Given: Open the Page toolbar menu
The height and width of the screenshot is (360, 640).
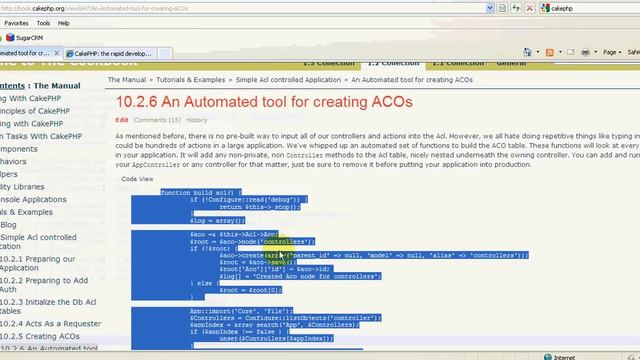Looking at the screenshot, I should [x=612, y=52].
